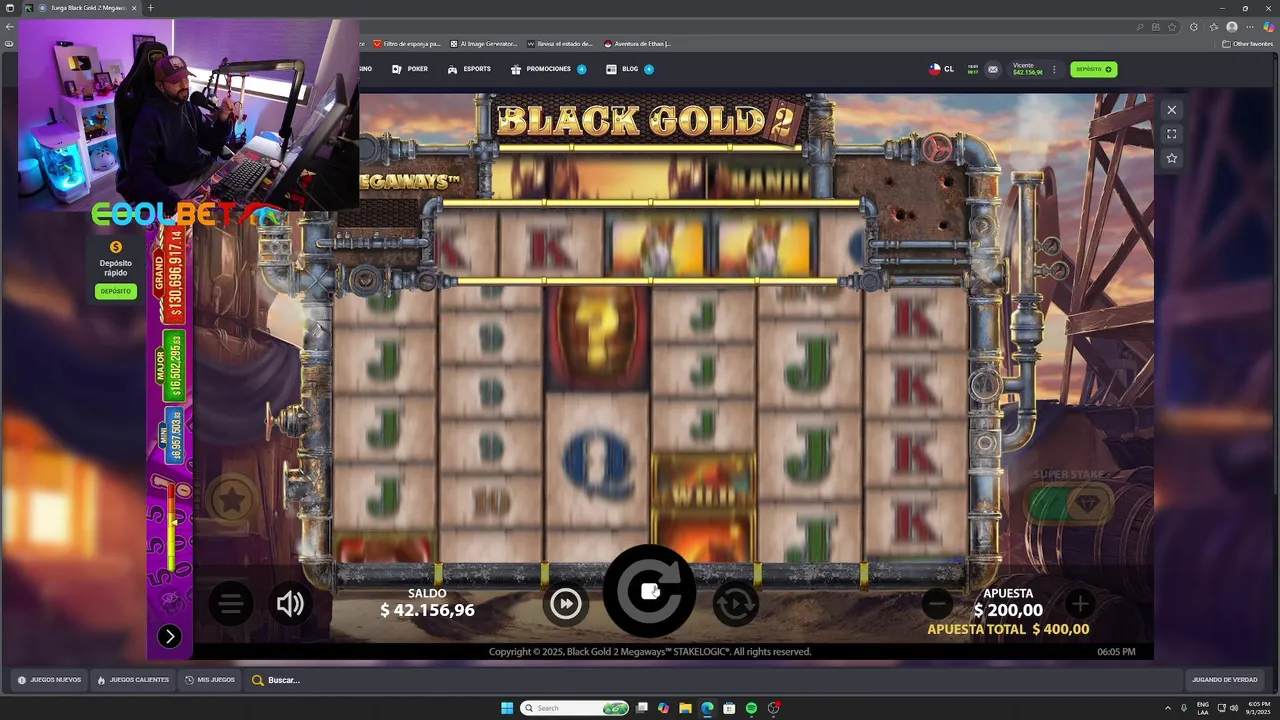Open Spotify from the taskbar
The height and width of the screenshot is (720, 1280).
click(751, 708)
